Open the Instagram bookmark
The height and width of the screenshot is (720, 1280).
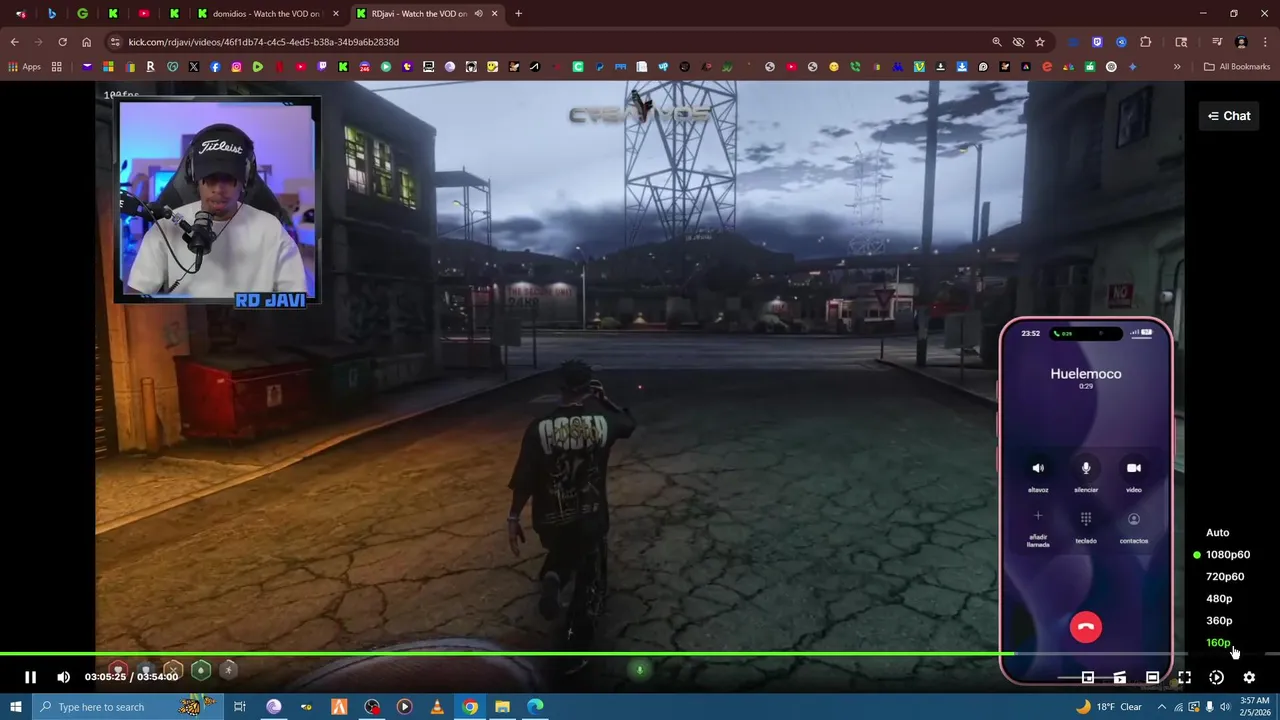coord(236,67)
